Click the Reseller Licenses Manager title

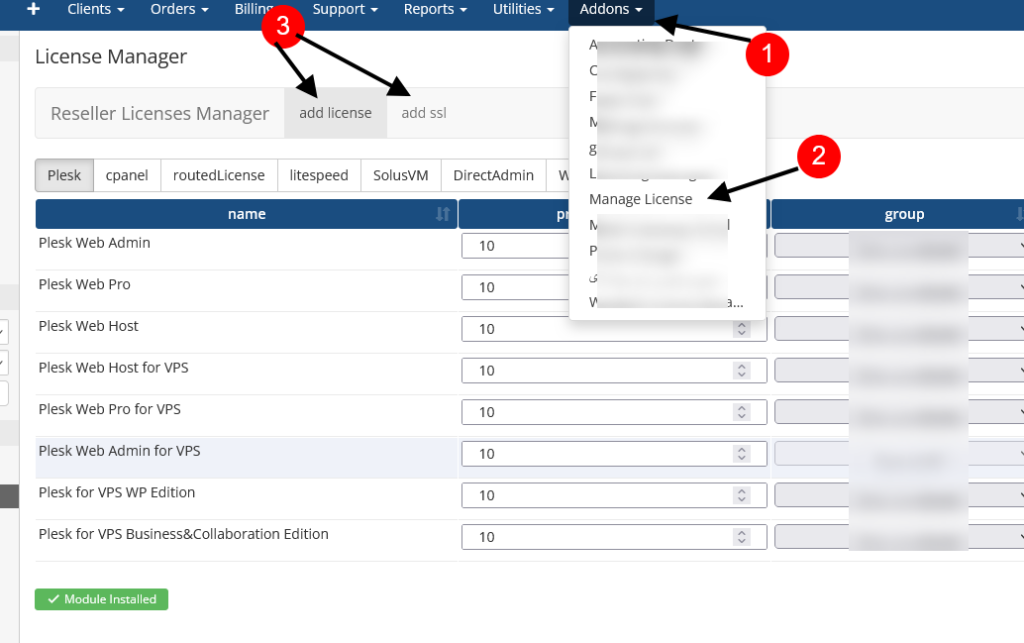coord(159,114)
